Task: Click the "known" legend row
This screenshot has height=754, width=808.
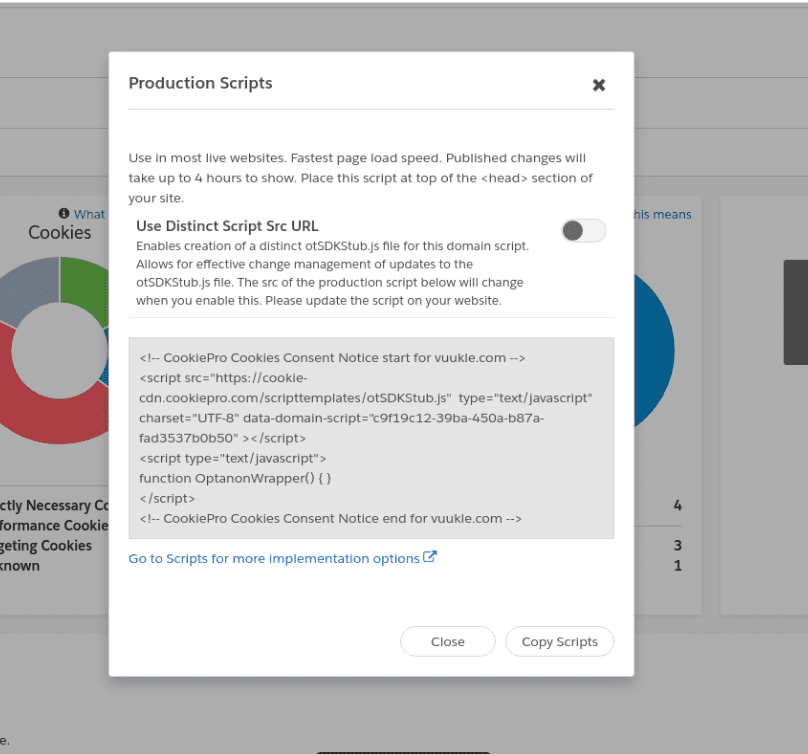Action: coord(20,566)
